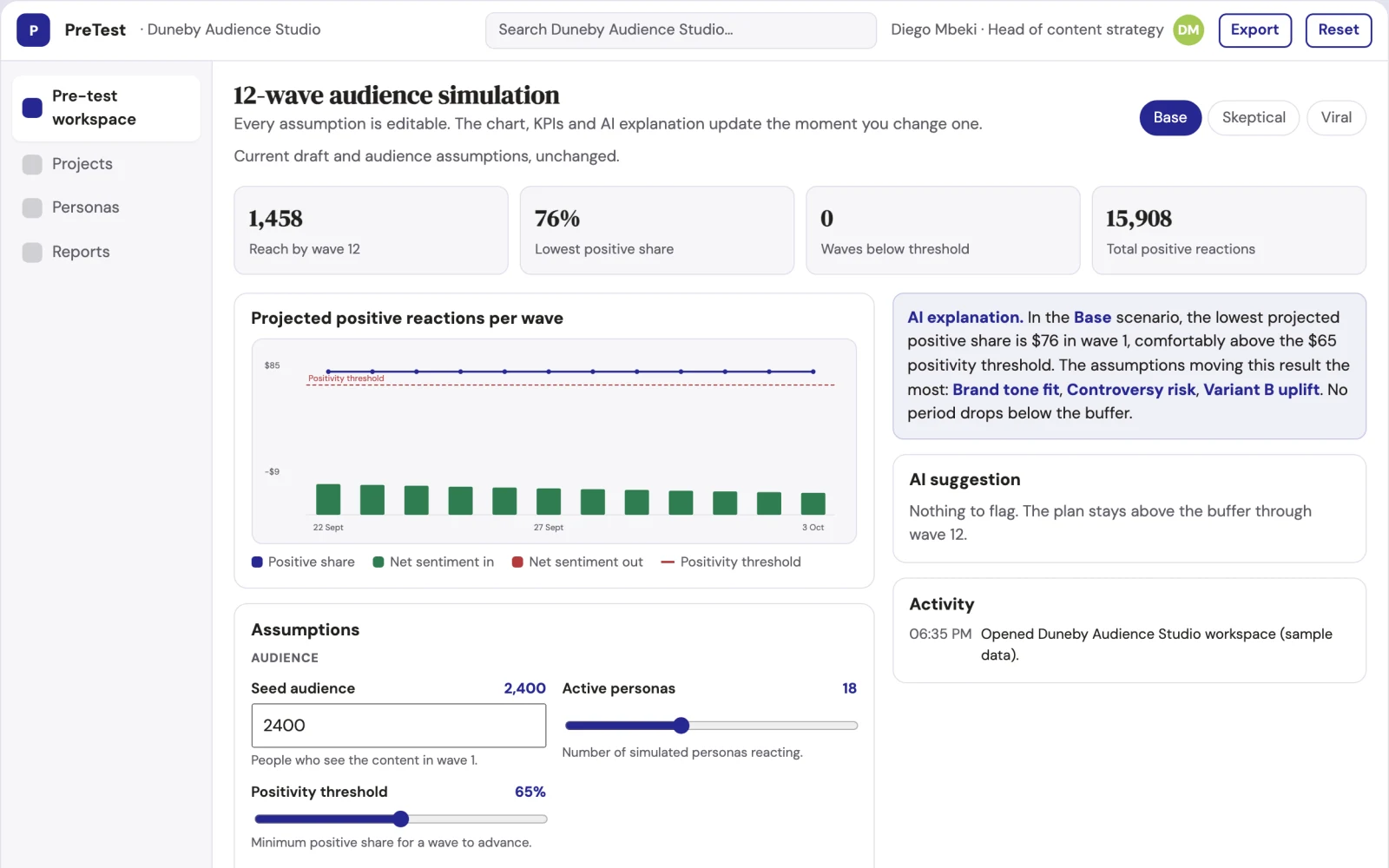Toggle Positive share legend marker
This screenshot has height=868, width=1389.
(257, 562)
